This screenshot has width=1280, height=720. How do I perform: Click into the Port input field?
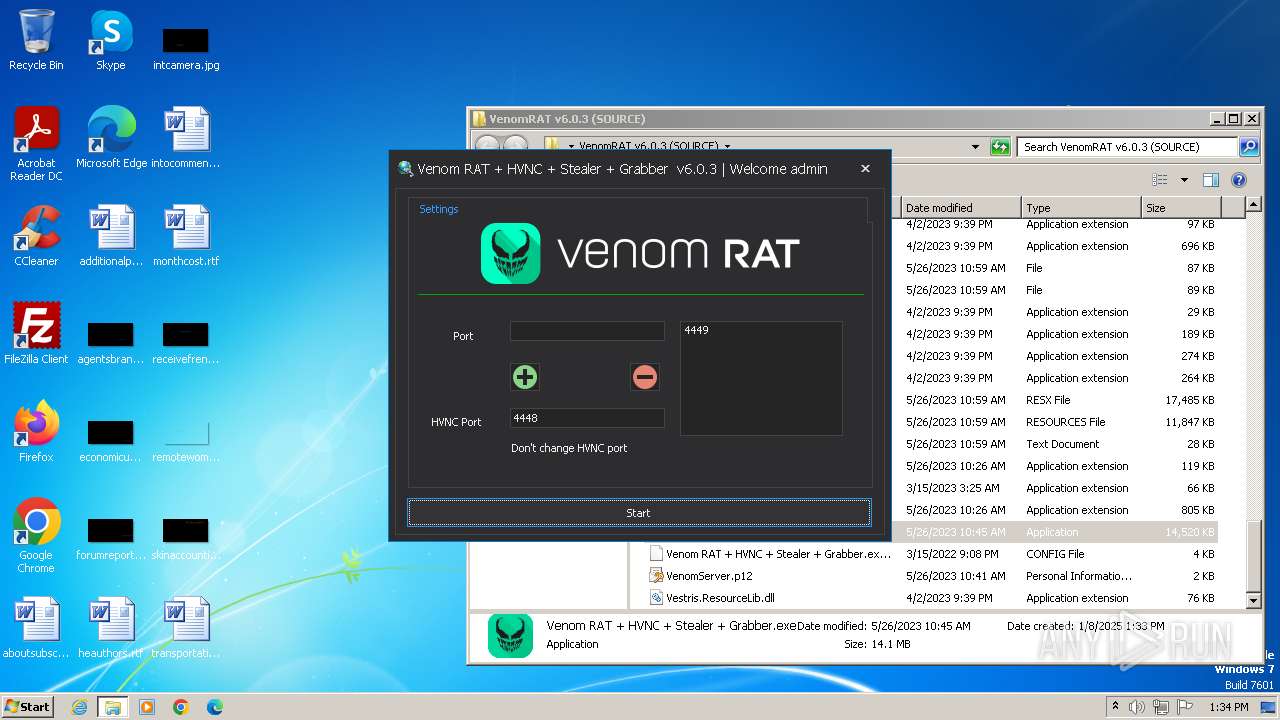click(x=587, y=331)
